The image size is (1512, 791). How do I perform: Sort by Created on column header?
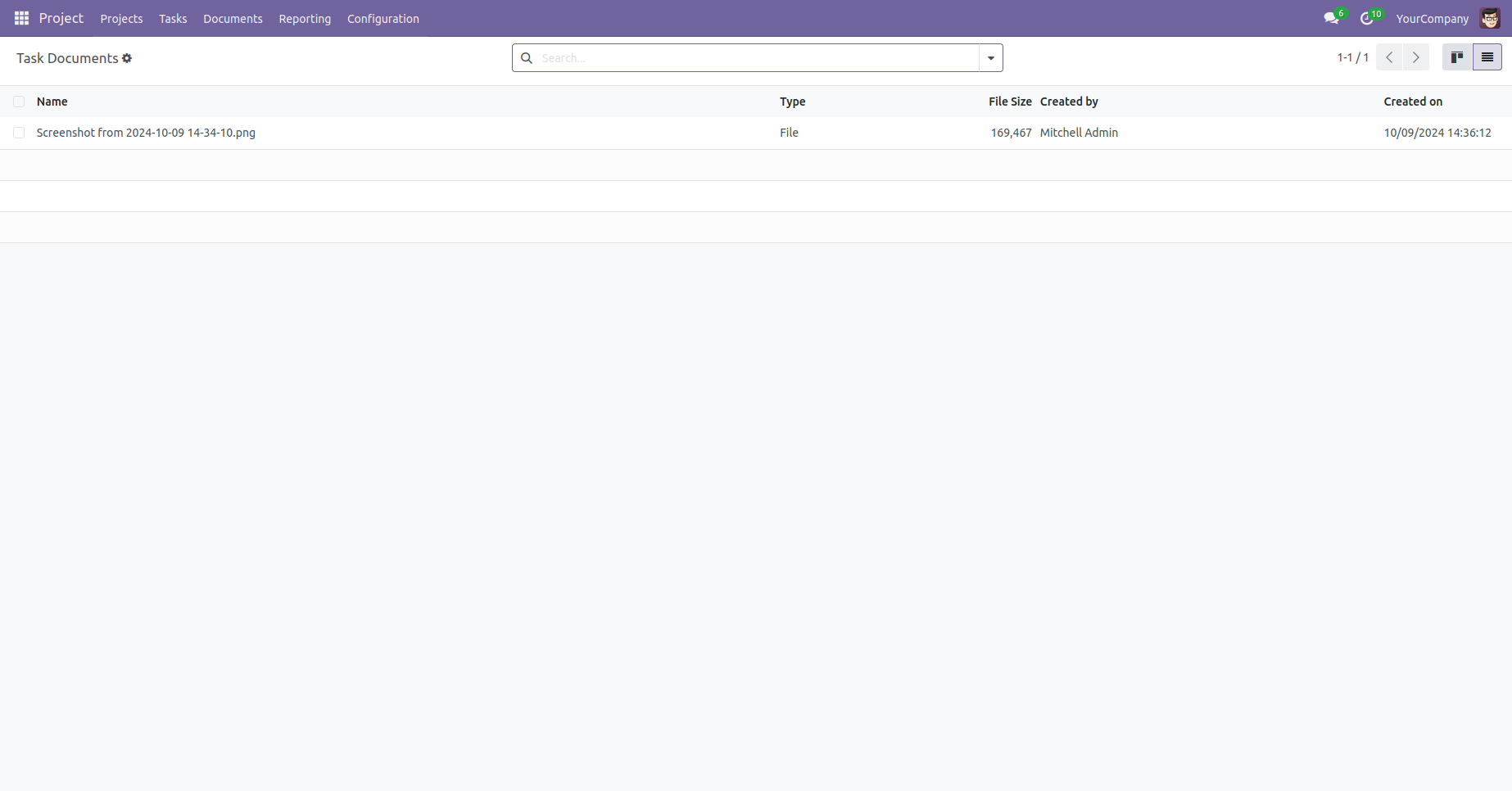click(1413, 102)
